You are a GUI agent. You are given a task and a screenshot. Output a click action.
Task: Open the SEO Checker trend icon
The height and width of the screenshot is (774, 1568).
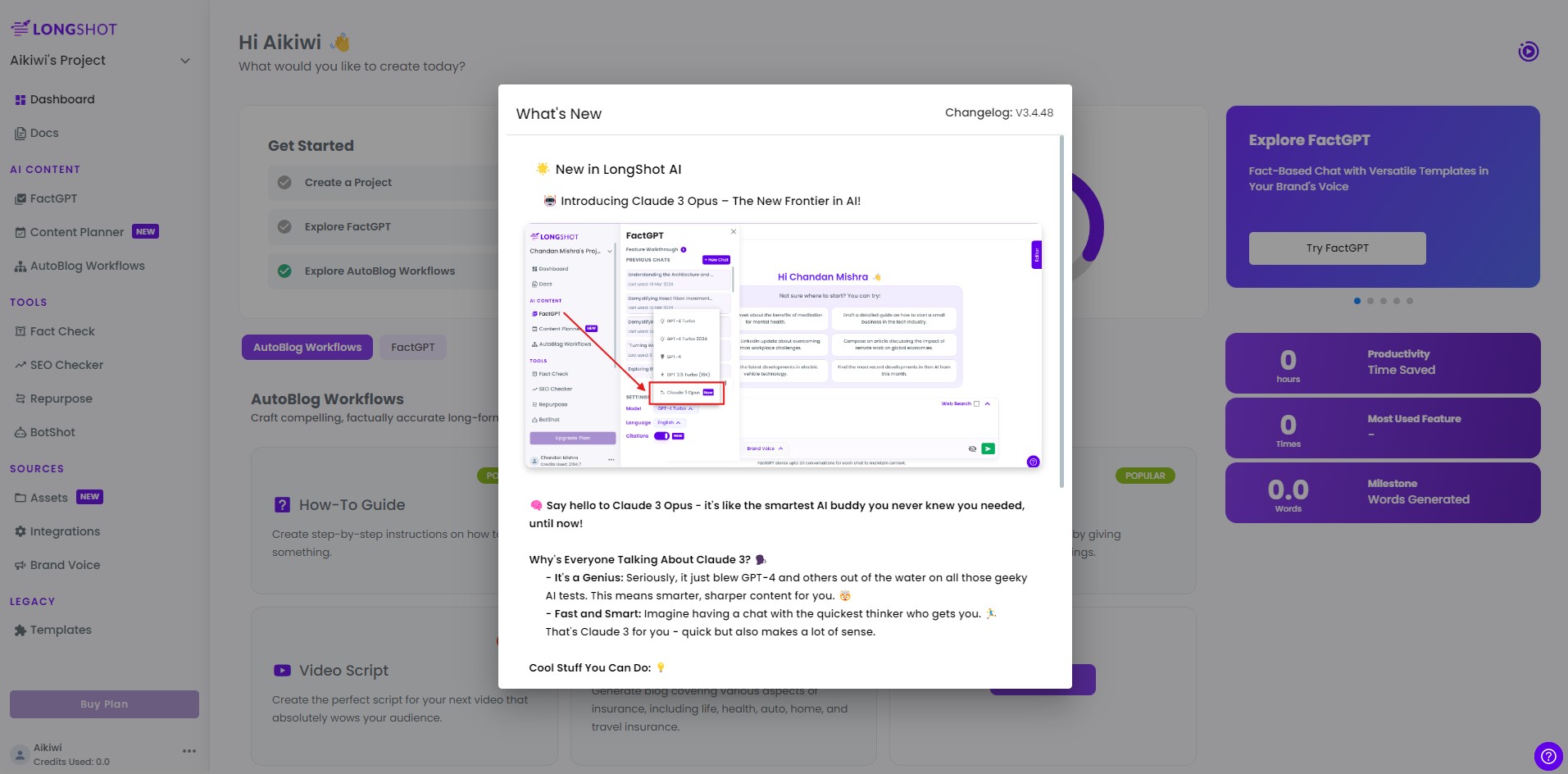click(x=20, y=366)
